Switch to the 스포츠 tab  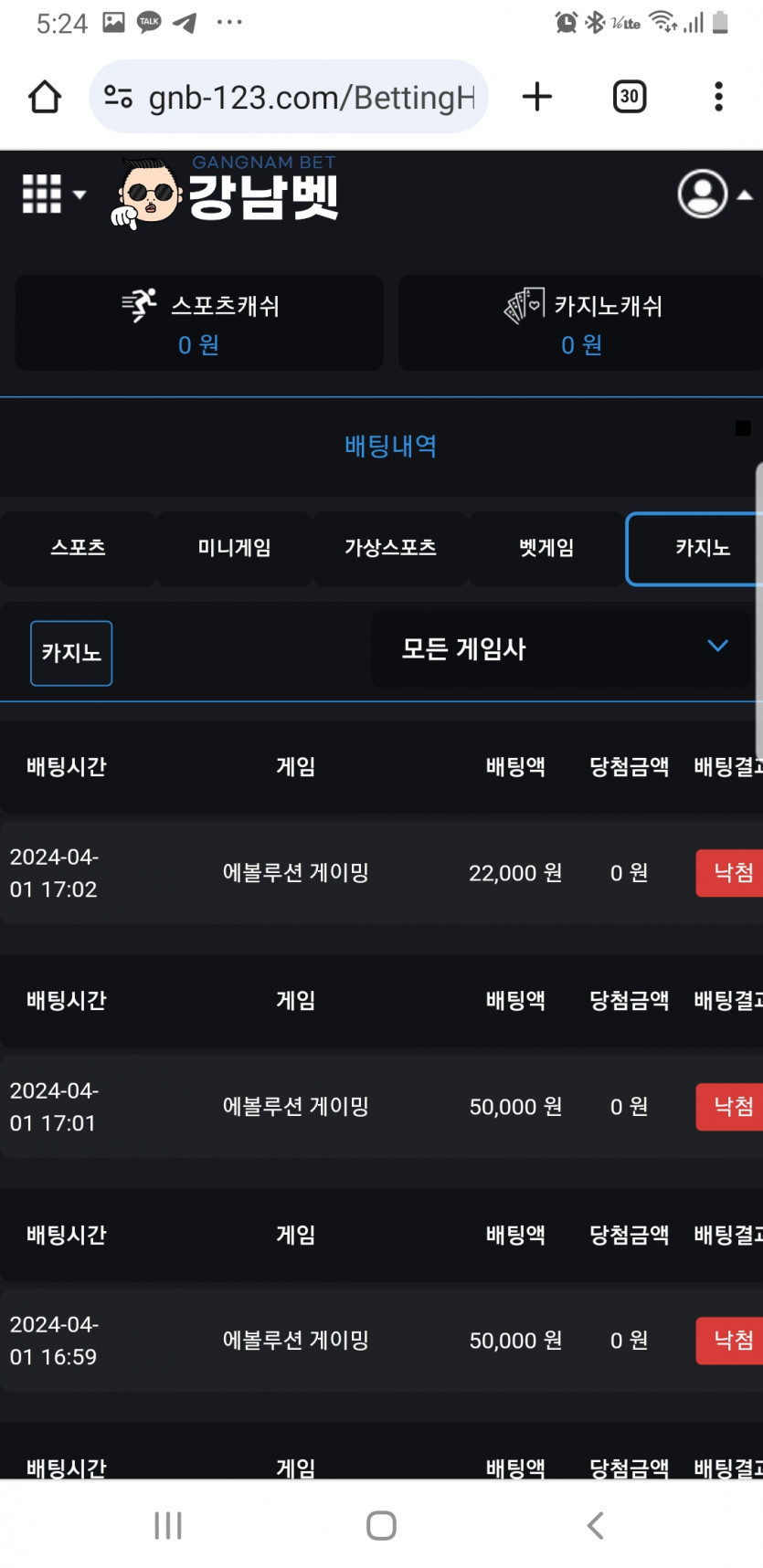click(x=78, y=548)
